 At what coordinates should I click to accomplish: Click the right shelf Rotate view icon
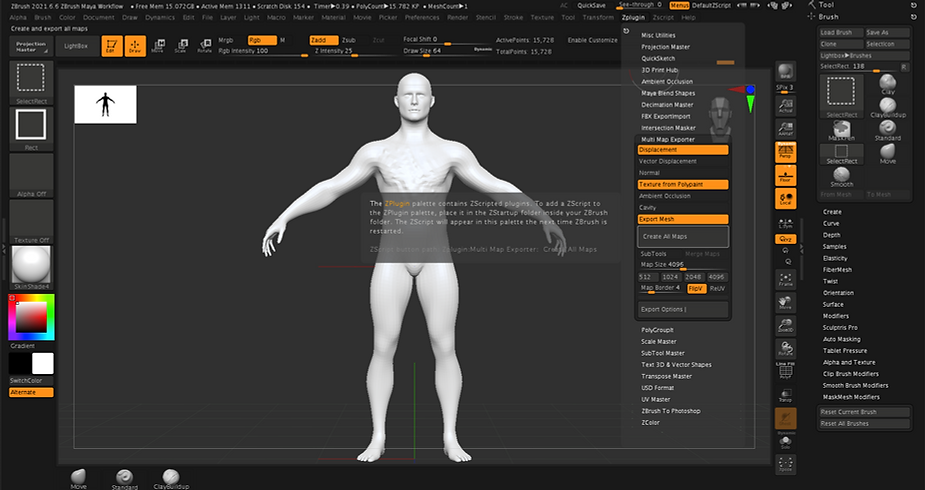785,348
